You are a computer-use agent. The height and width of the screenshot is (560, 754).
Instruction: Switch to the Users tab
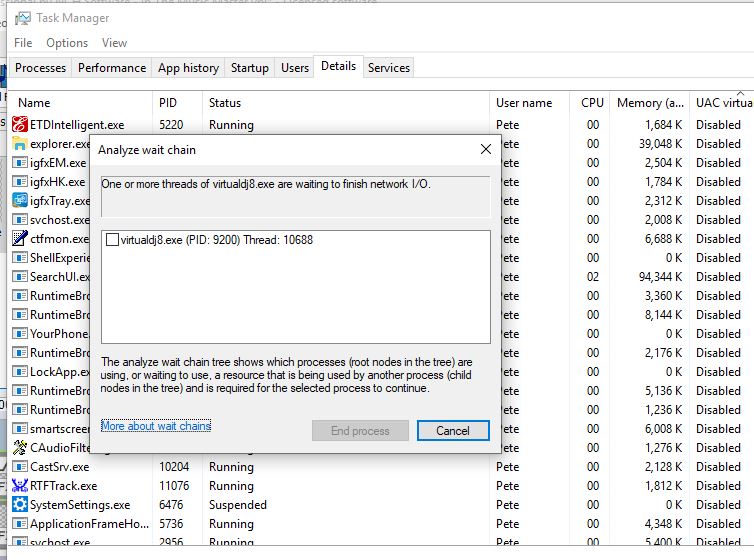[295, 68]
